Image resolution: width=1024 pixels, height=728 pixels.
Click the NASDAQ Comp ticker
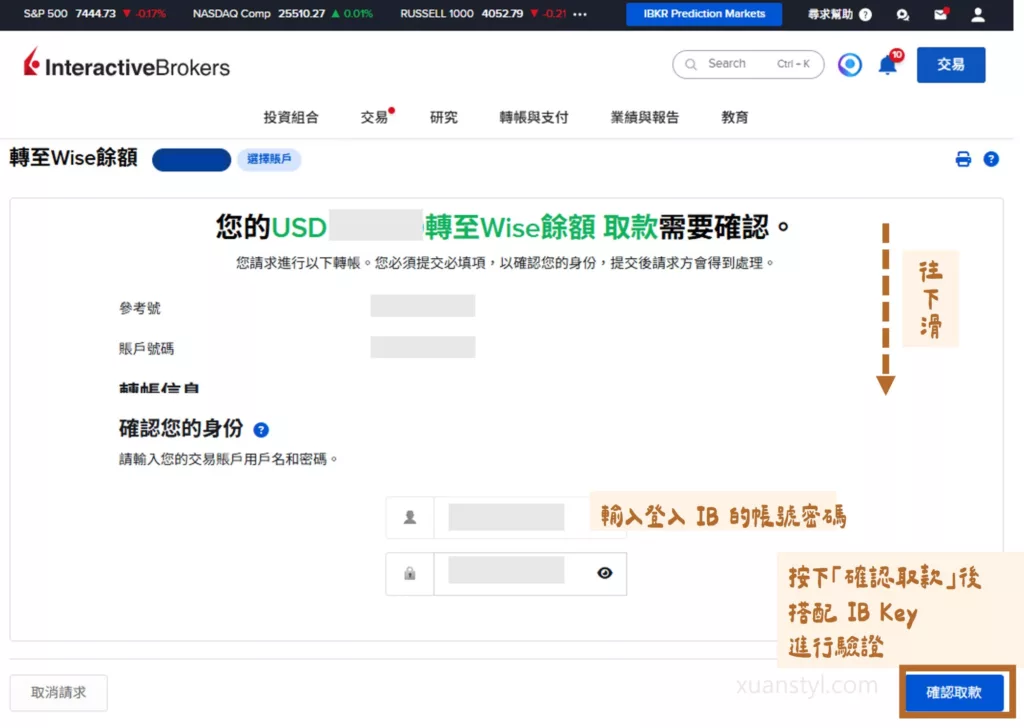click(x=283, y=14)
